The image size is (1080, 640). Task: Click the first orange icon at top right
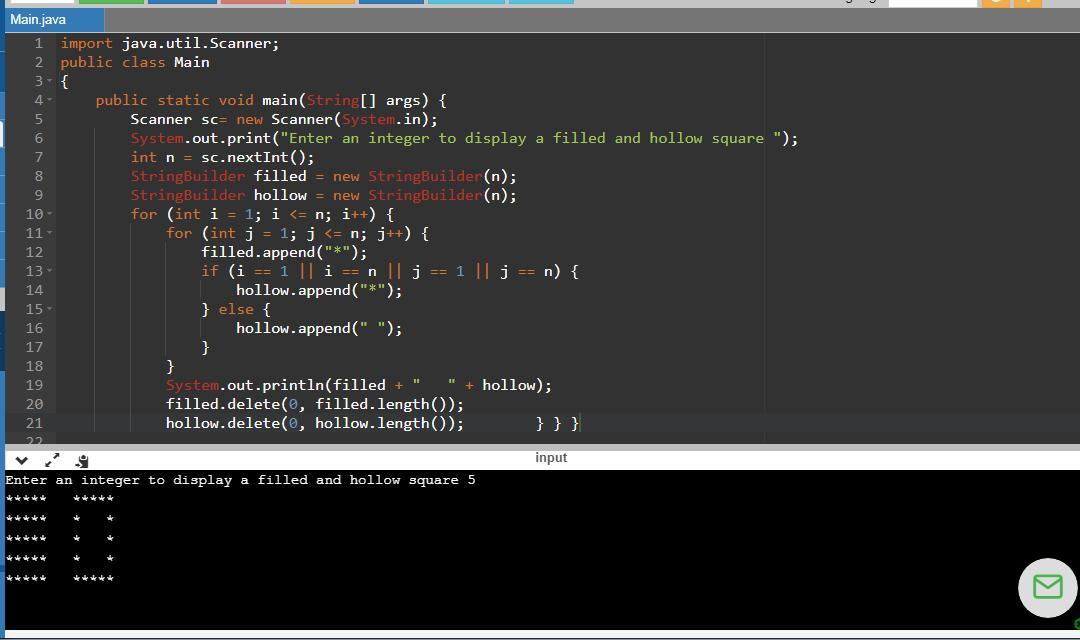(996, 3)
